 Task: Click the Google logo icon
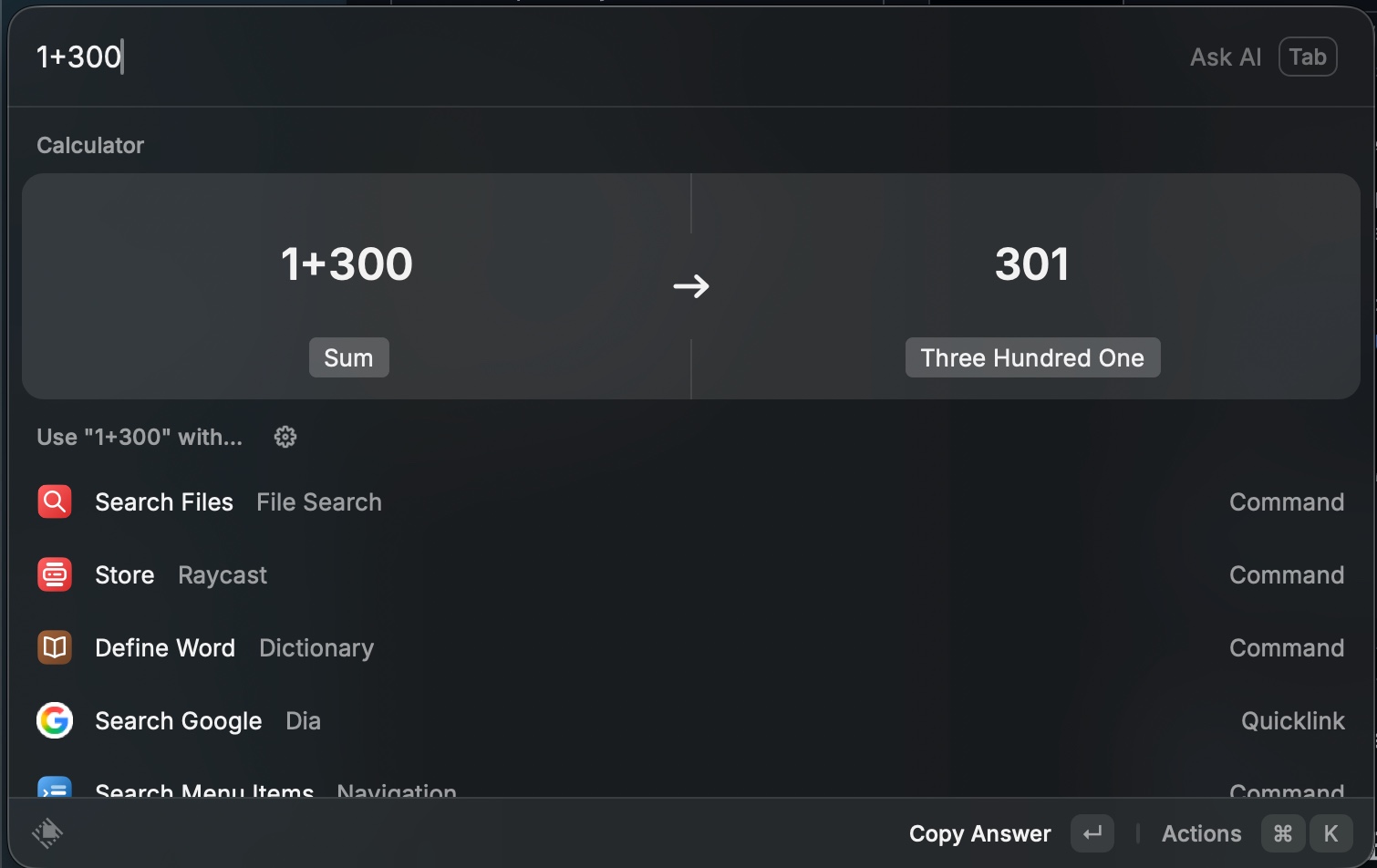click(55, 720)
